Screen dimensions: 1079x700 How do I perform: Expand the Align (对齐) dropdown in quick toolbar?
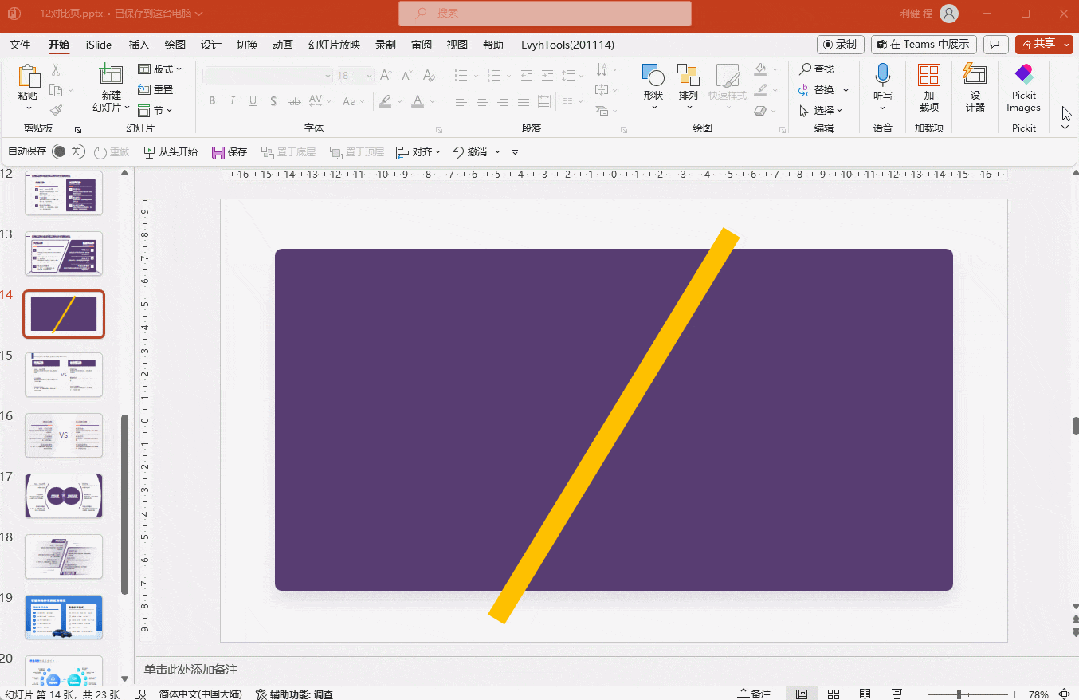(x=418, y=152)
